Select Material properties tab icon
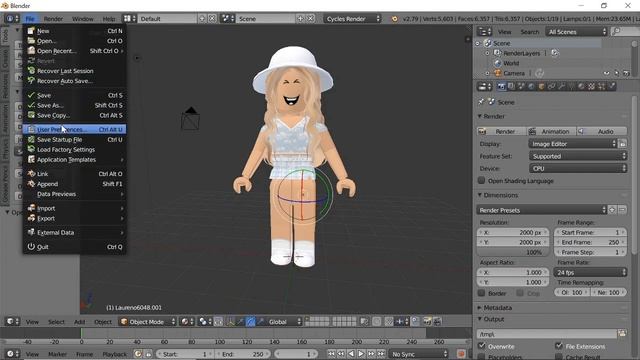Image resolution: width=640 pixels, height=360 pixels. (581, 86)
